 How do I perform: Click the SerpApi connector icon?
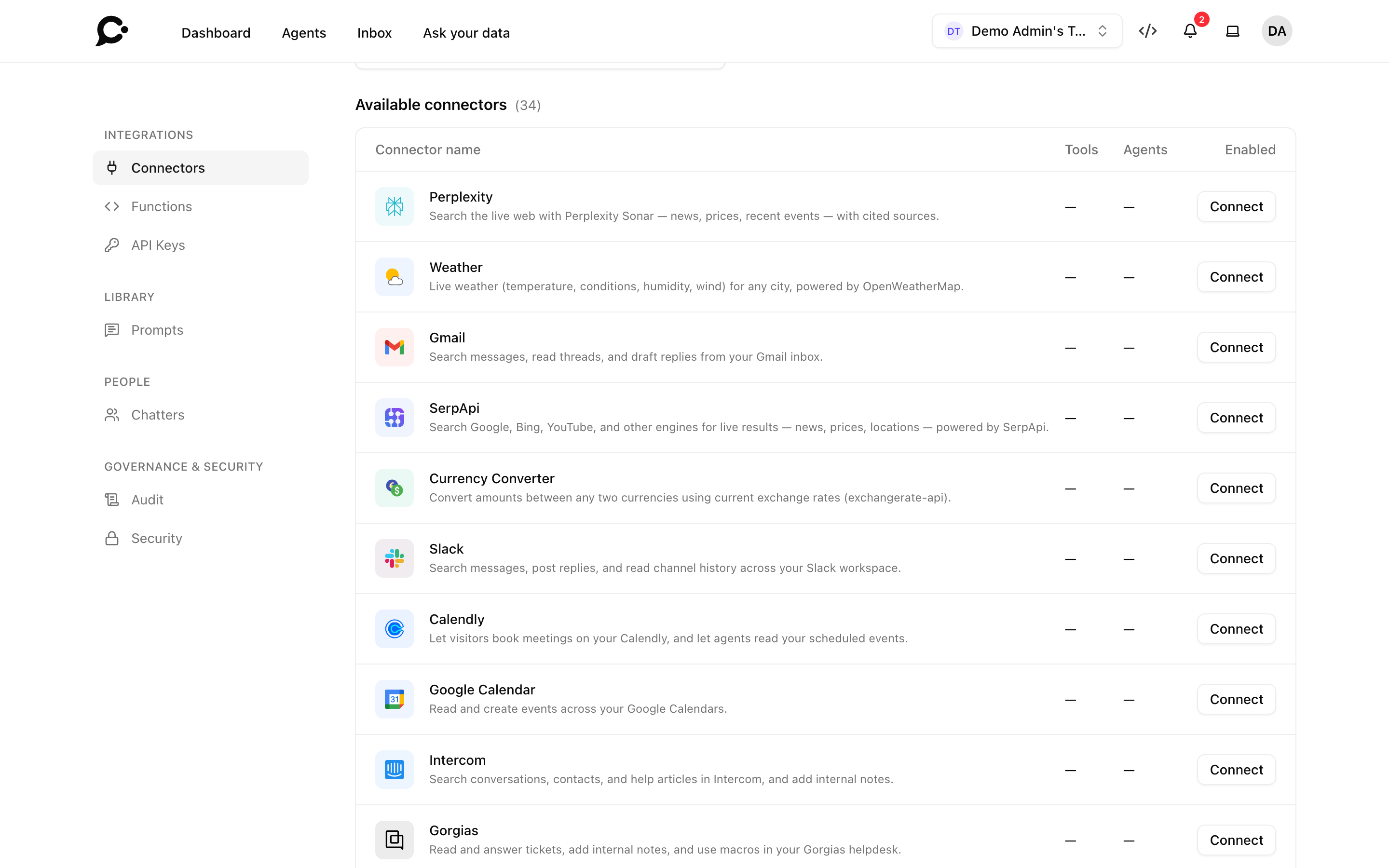point(395,417)
